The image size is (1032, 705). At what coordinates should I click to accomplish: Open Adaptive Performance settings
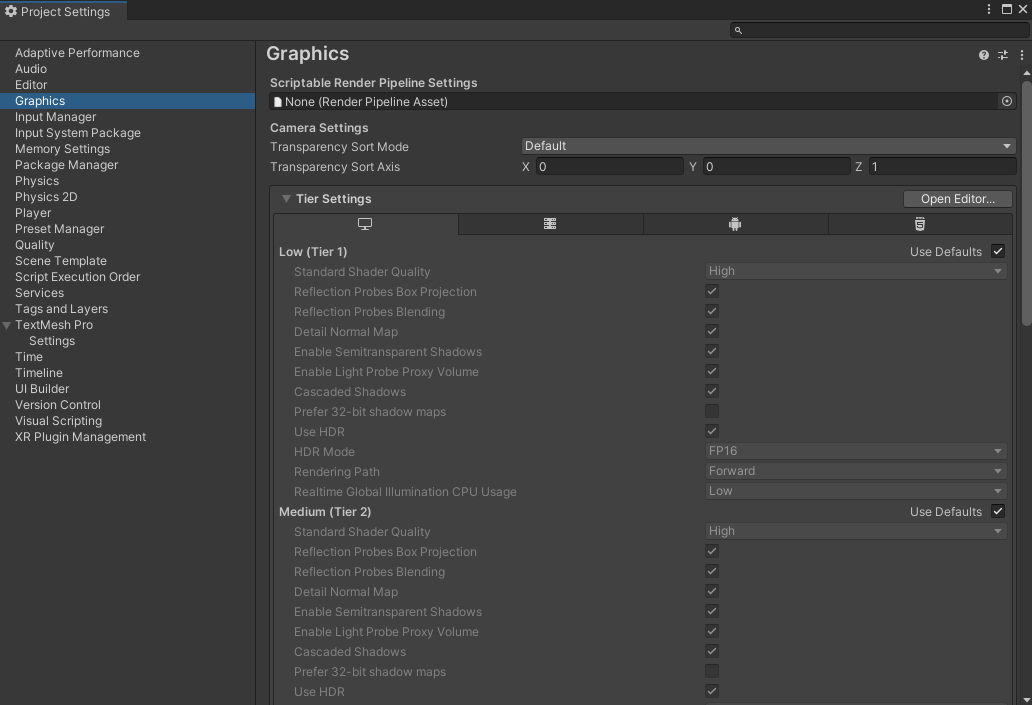[x=77, y=53]
